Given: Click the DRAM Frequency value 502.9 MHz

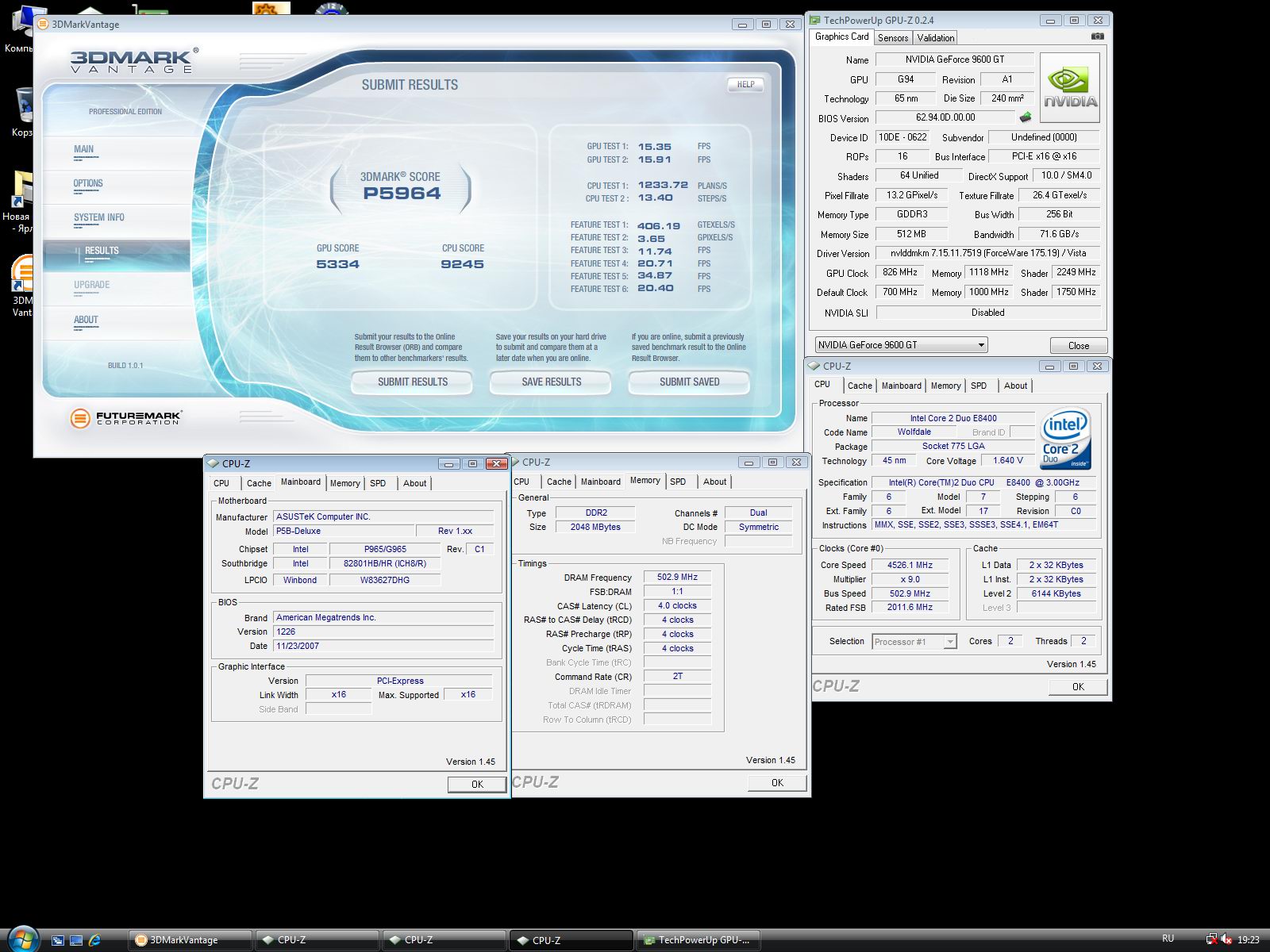Looking at the screenshot, I should [677, 578].
